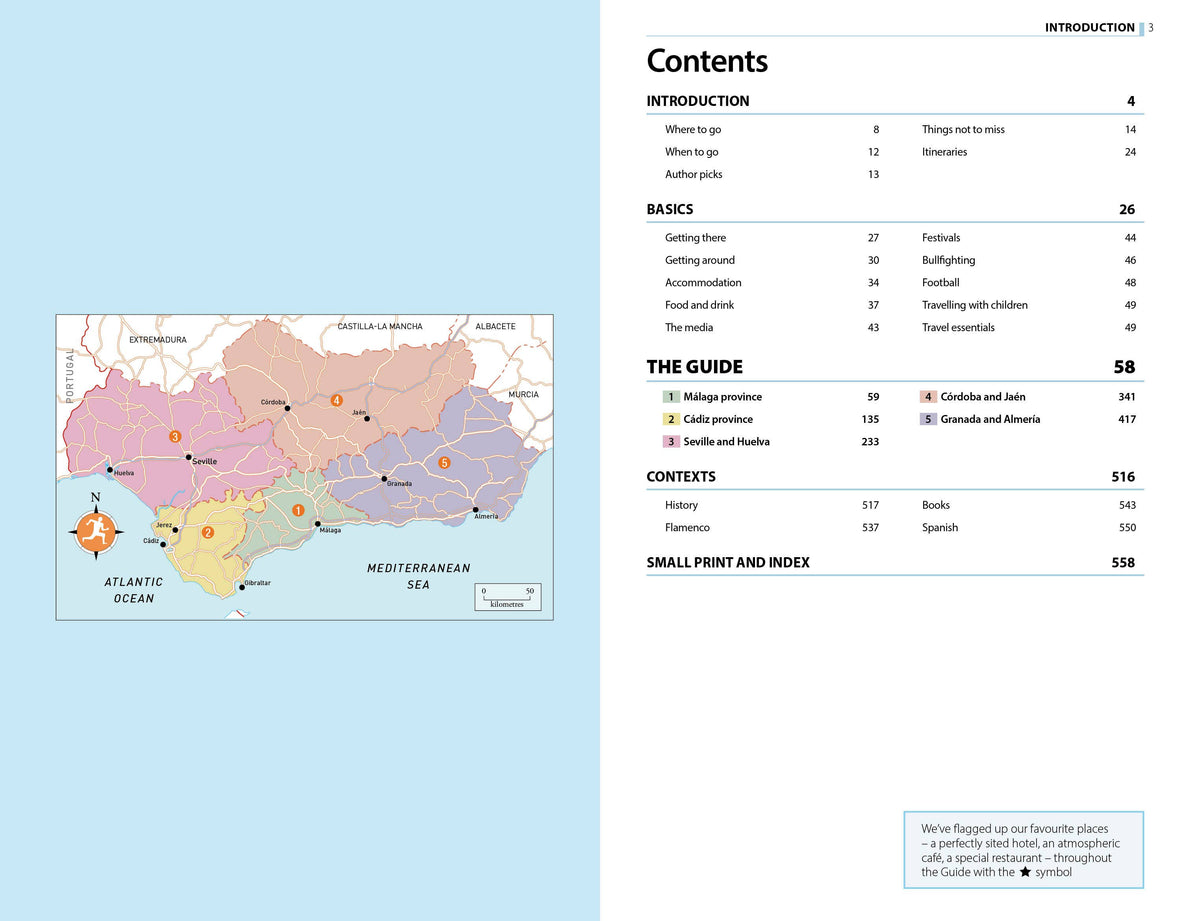Image resolution: width=1200 pixels, height=921 pixels.
Task: Click purple swatch numbered 5 beside Granada and Almería
Action: click(x=928, y=419)
